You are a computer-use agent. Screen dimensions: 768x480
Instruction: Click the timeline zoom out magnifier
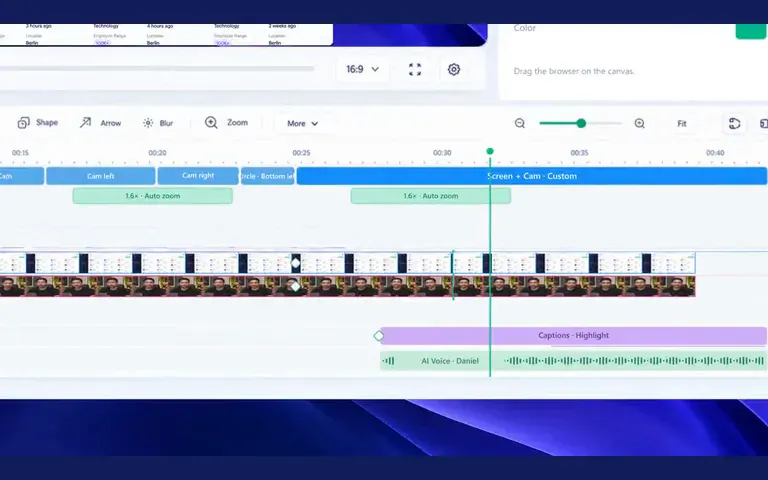pos(520,123)
